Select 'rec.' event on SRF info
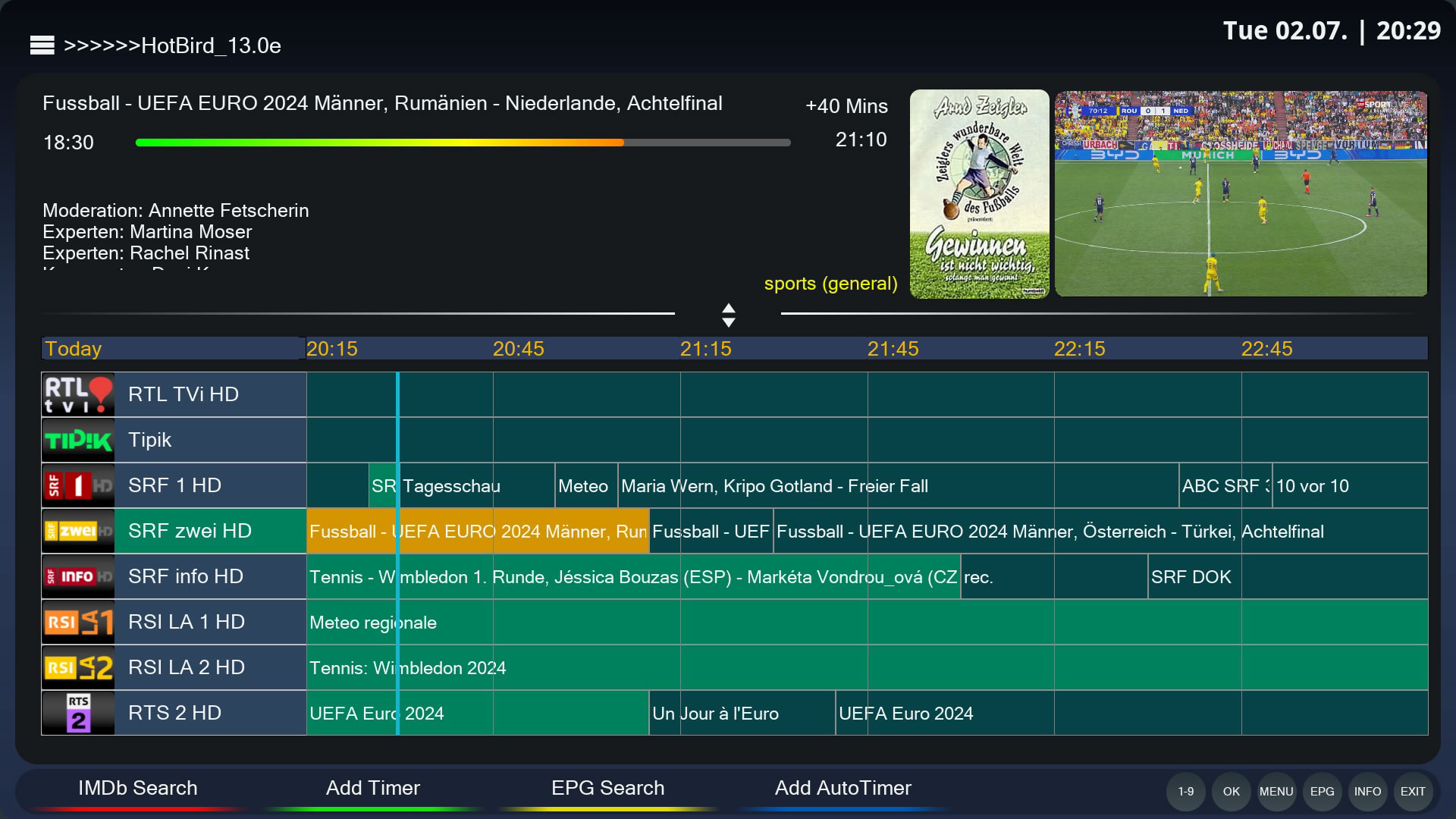 [x=1054, y=577]
